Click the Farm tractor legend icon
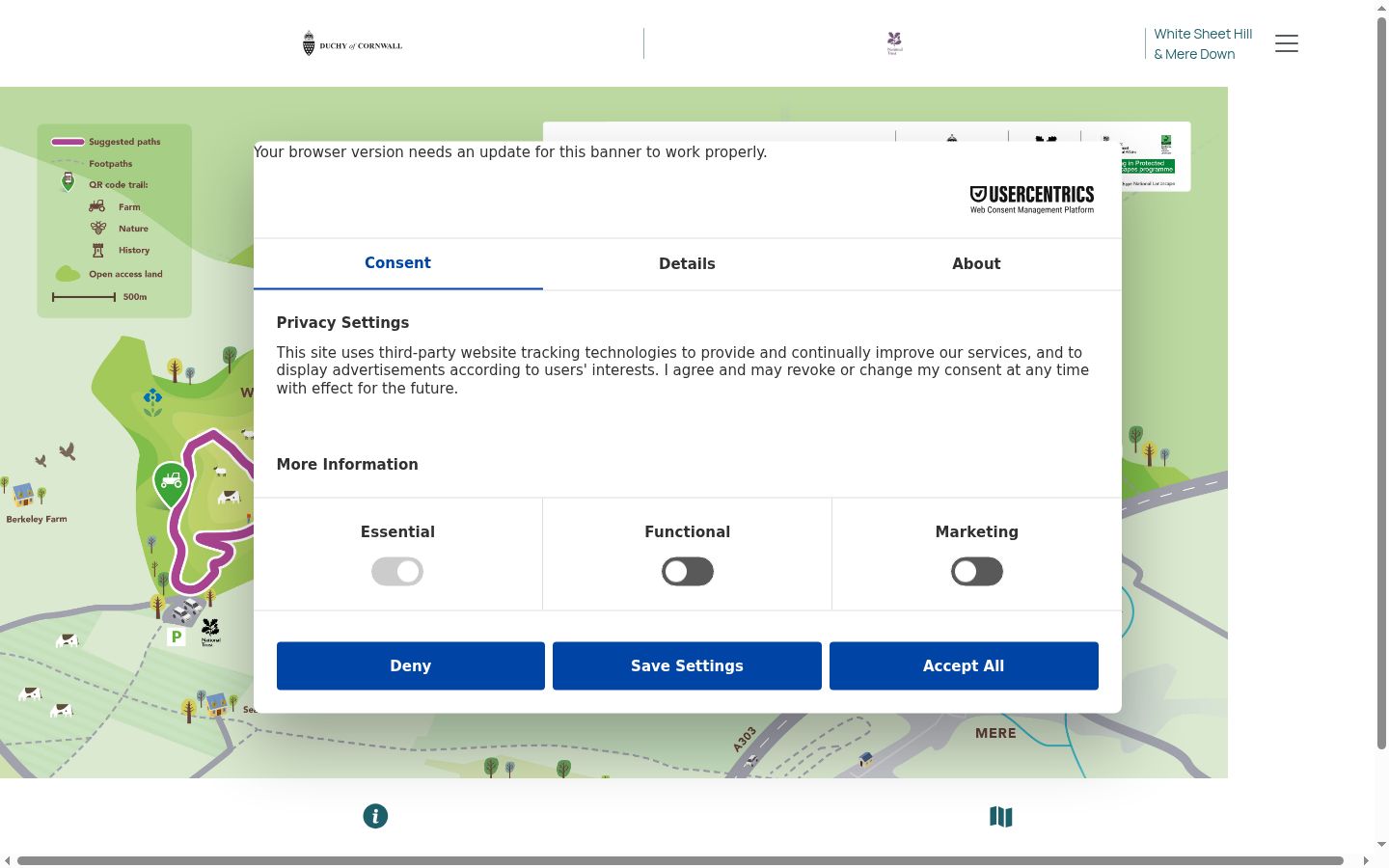 click(97, 206)
